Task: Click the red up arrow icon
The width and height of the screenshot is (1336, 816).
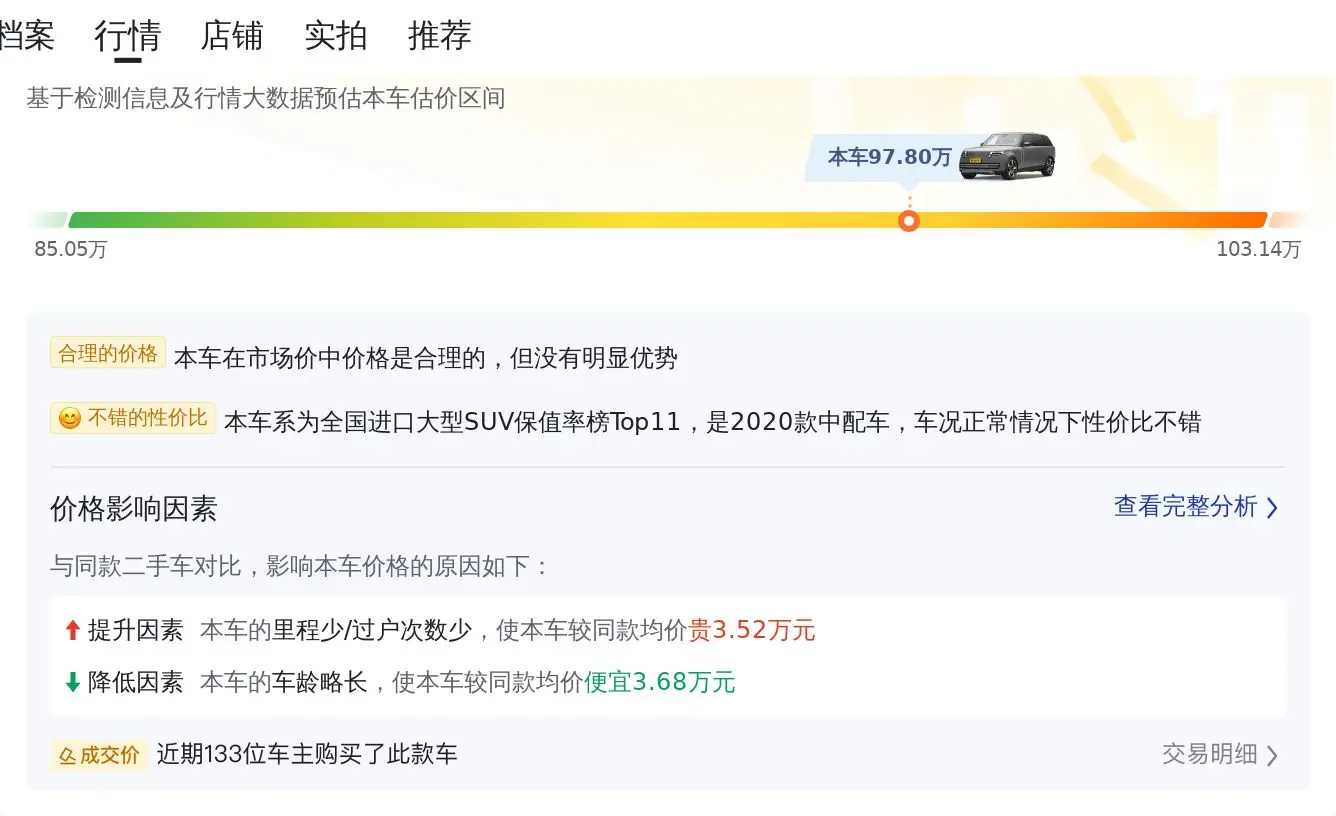Action: click(72, 630)
